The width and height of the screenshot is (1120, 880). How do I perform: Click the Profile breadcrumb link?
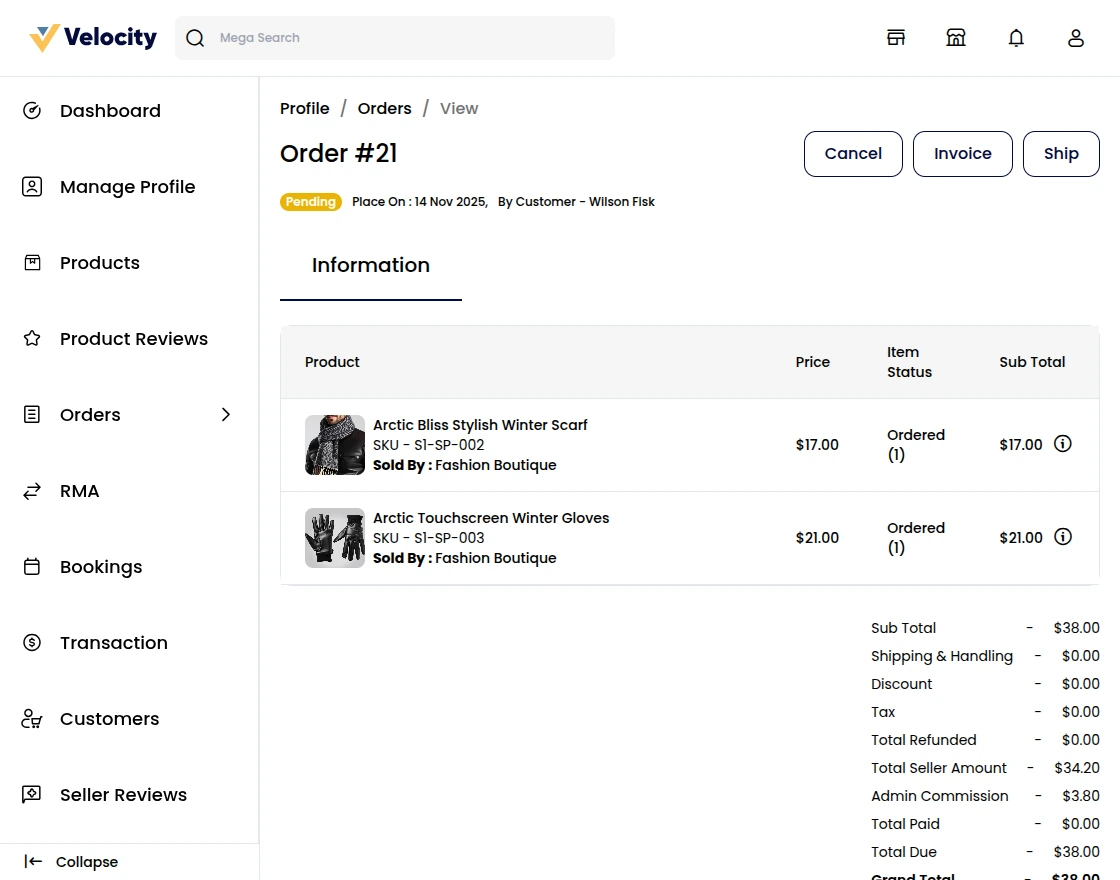coord(305,108)
